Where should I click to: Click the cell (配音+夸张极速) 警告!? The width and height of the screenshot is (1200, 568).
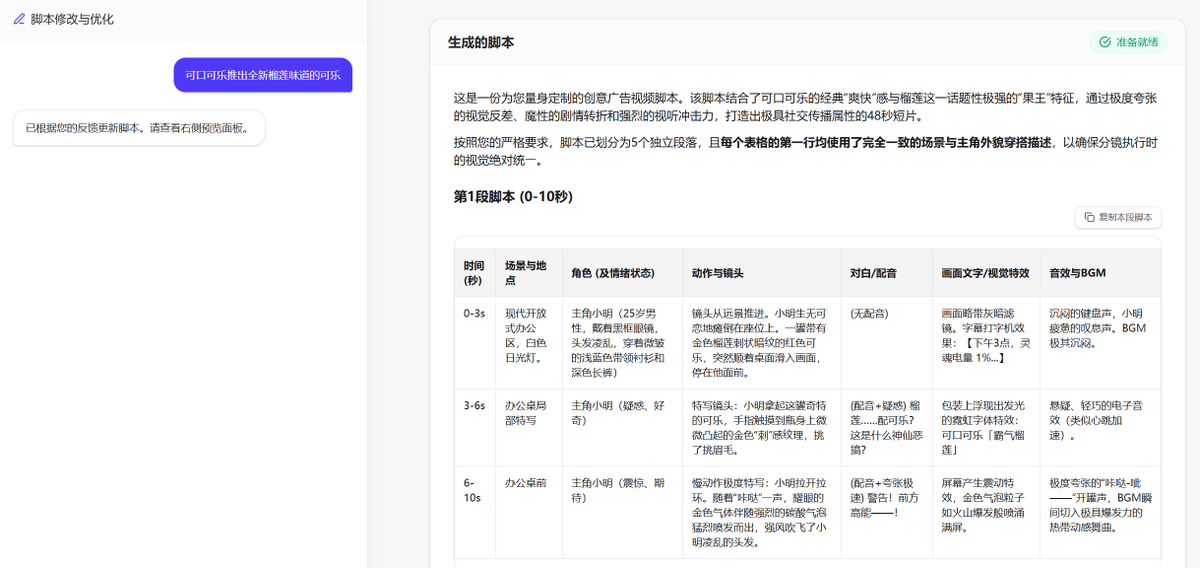[x=886, y=511]
